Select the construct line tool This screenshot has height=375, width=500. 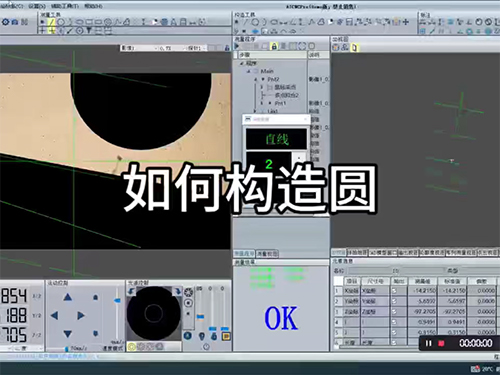tap(246, 22)
